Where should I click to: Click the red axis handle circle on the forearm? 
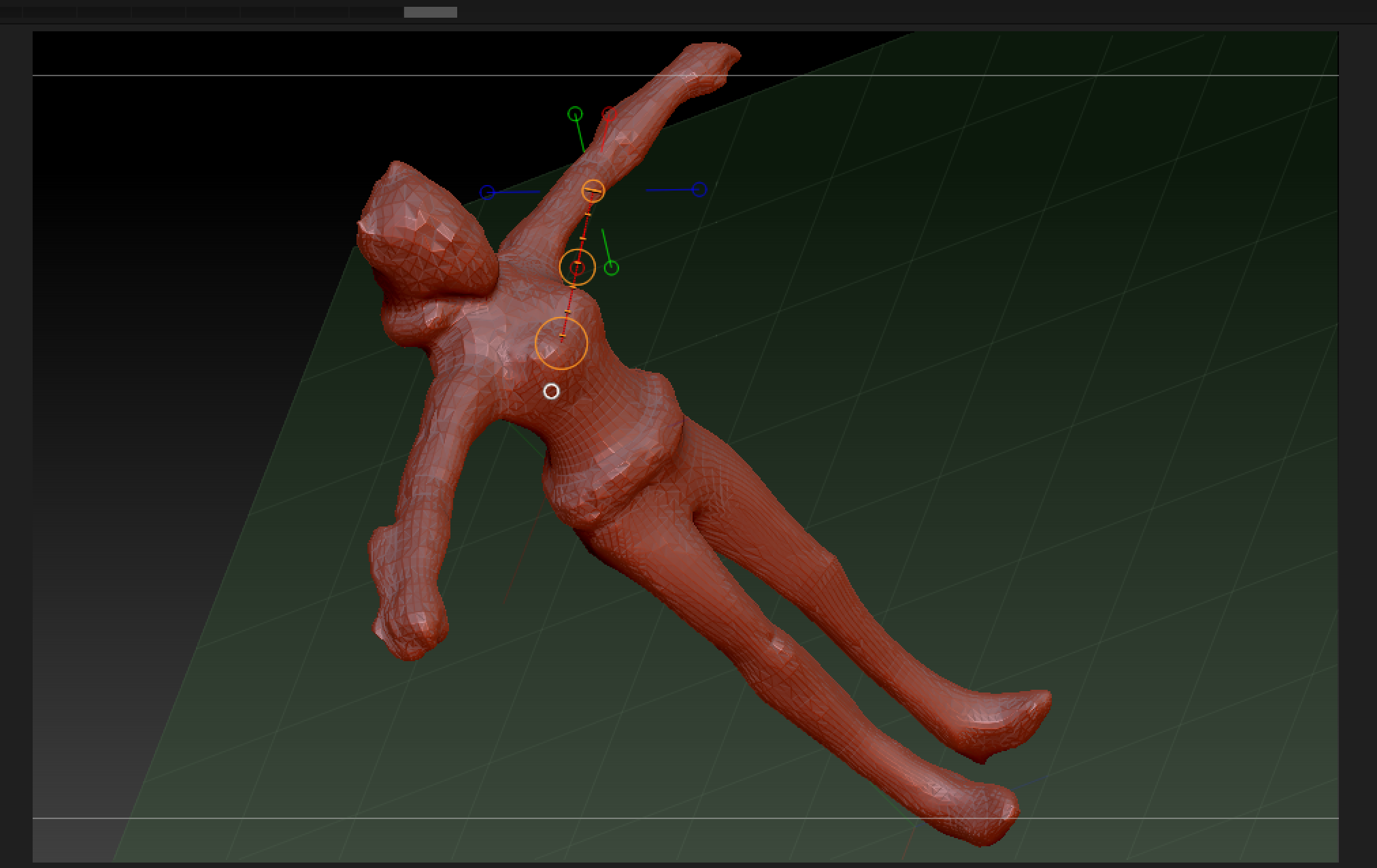[x=609, y=114]
